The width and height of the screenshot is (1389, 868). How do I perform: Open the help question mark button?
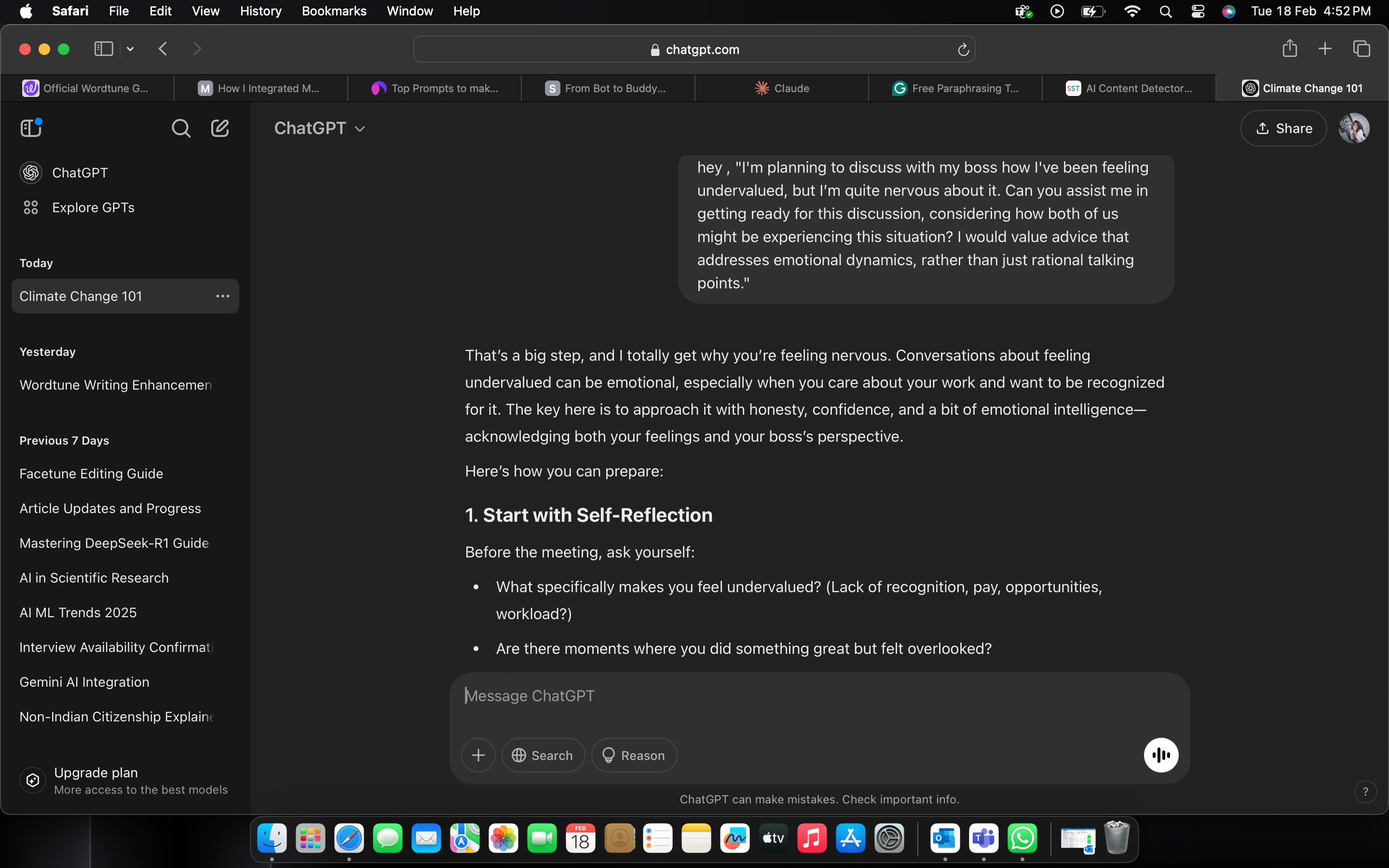(1365, 792)
